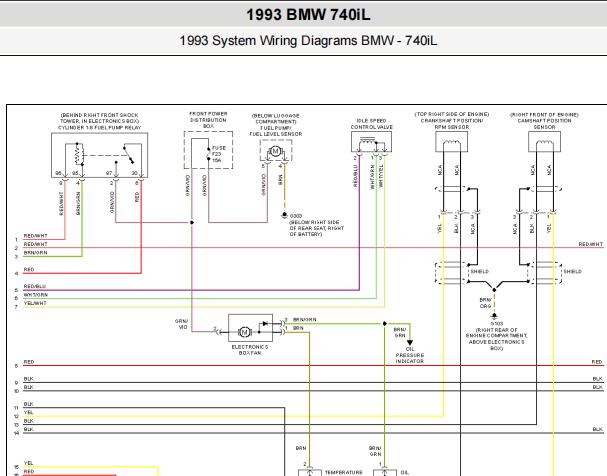The image size is (607, 476).
Task: Click the YEL/WHT label on line 7
Action: point(35,303)
